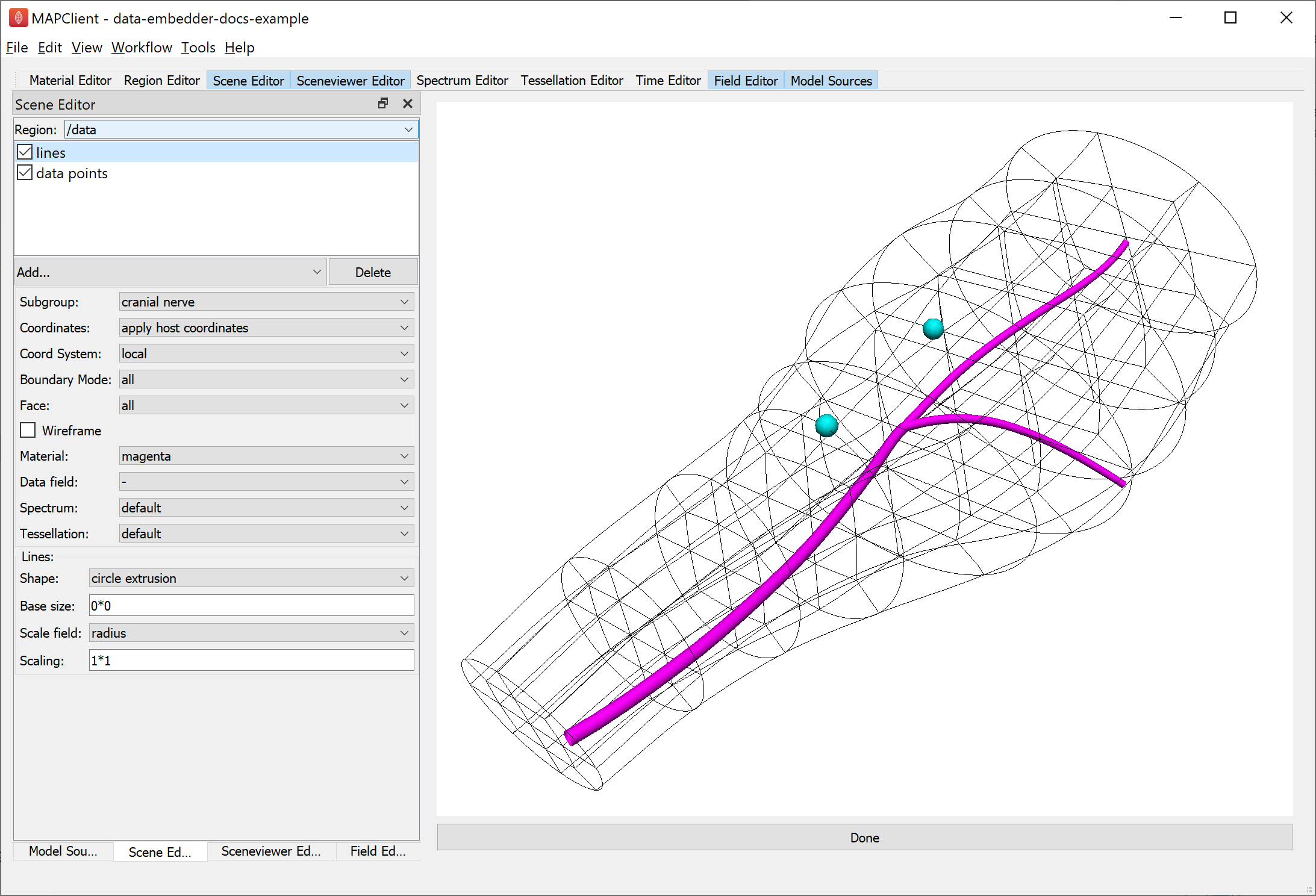Open the File menu

(17, 48)
